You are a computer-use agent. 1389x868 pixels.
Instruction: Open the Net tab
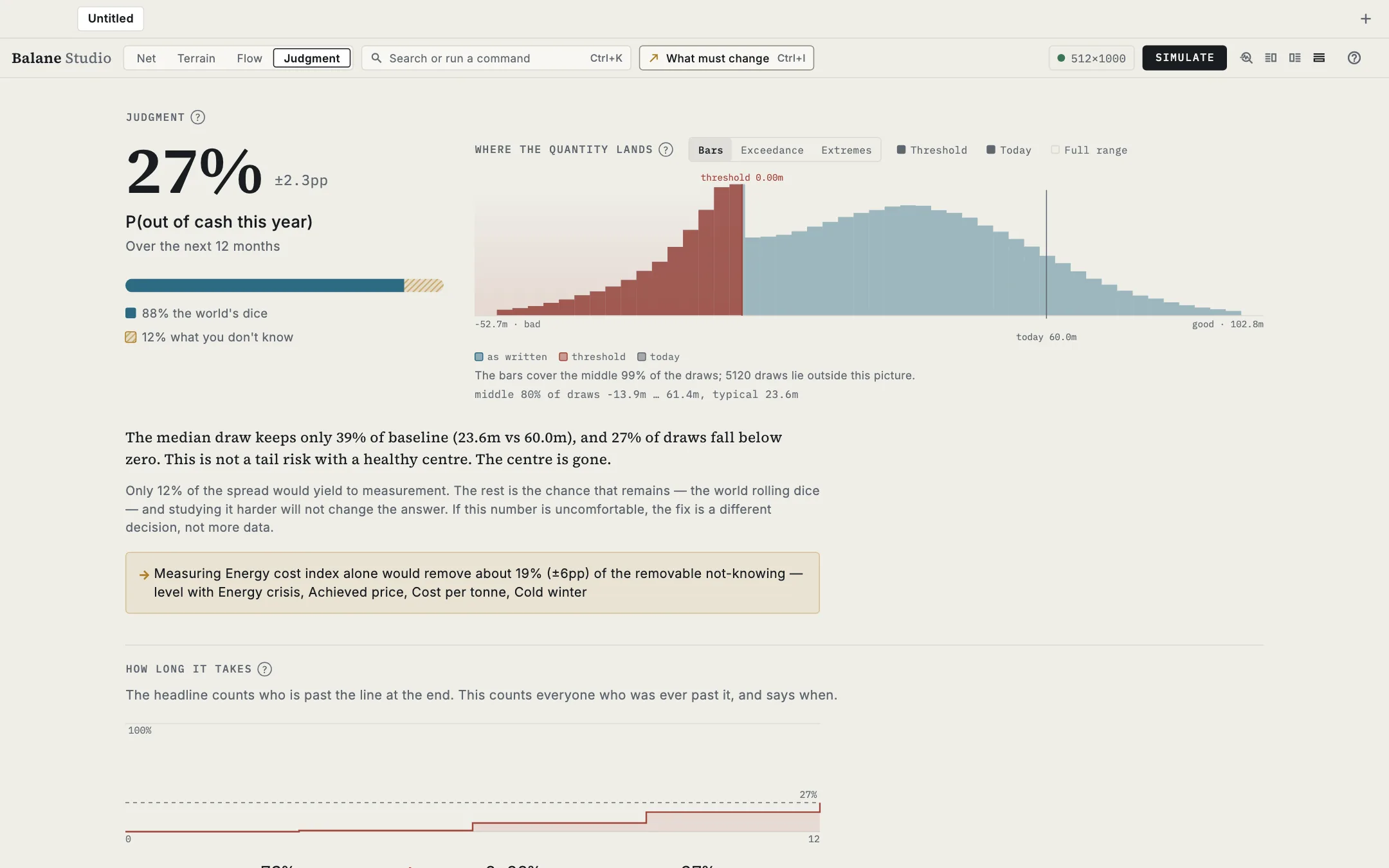(146, 58)
